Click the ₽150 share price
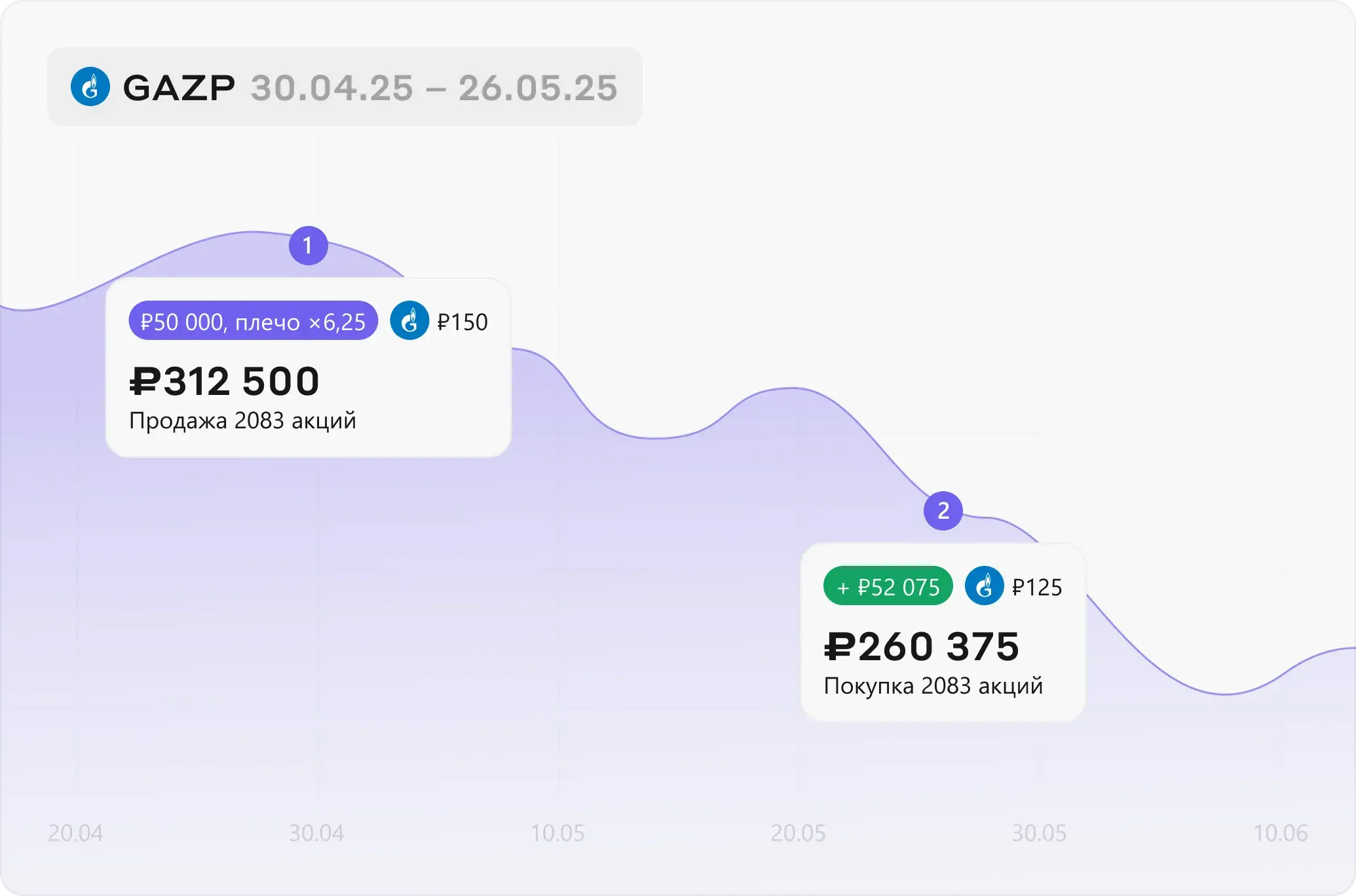 click(462, 322)
